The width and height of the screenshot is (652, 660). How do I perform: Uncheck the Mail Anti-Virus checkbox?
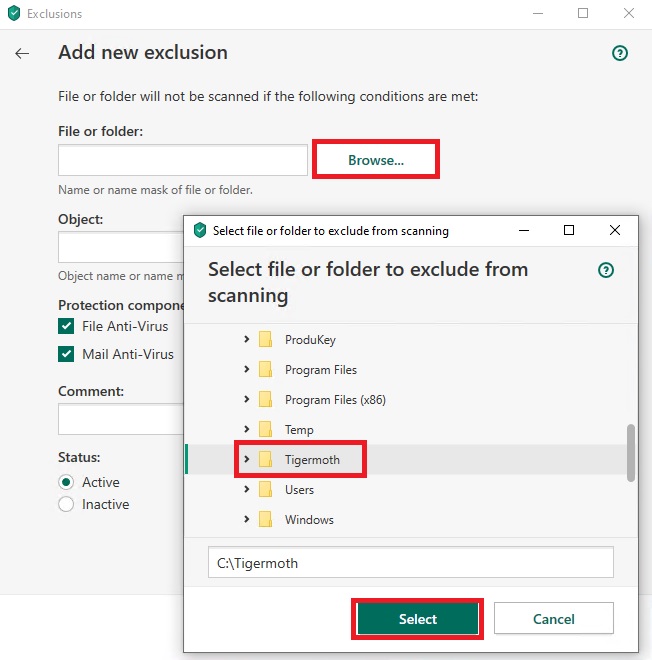[x=66, y=354]
